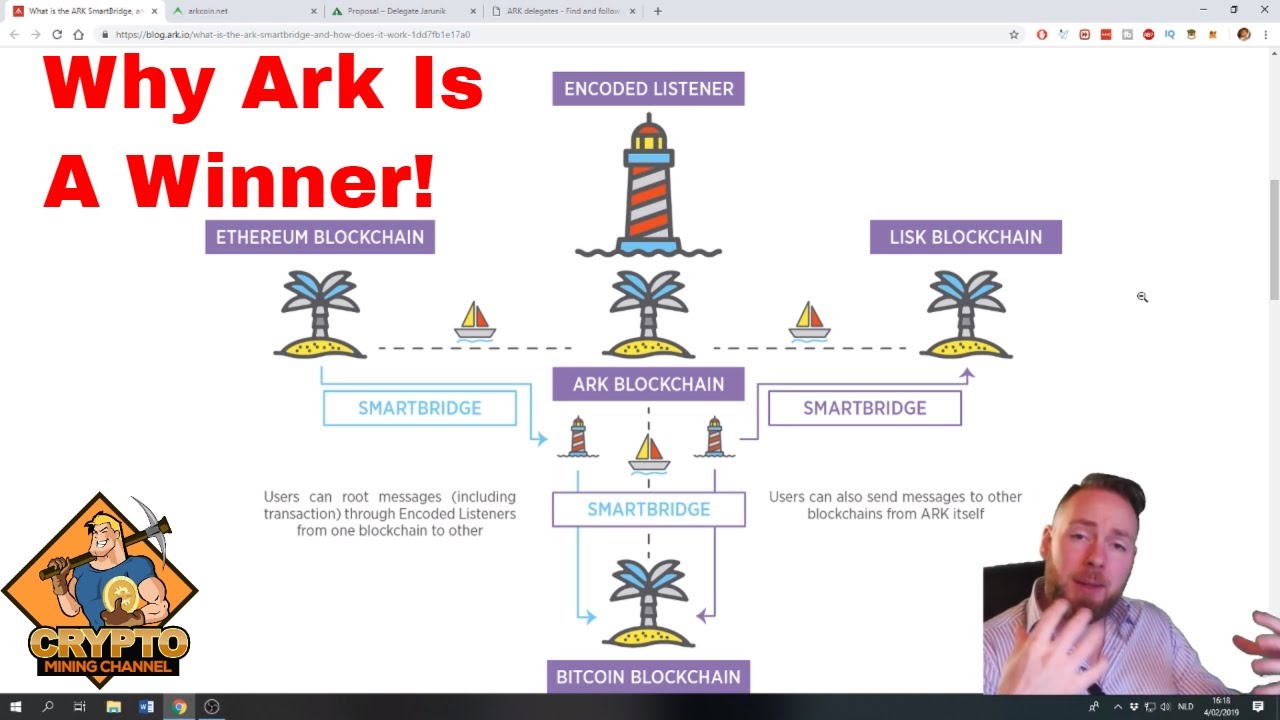Open the MetaMask fox extension
Screen dimensions: 1280x720
click(x=1212, y=34)
